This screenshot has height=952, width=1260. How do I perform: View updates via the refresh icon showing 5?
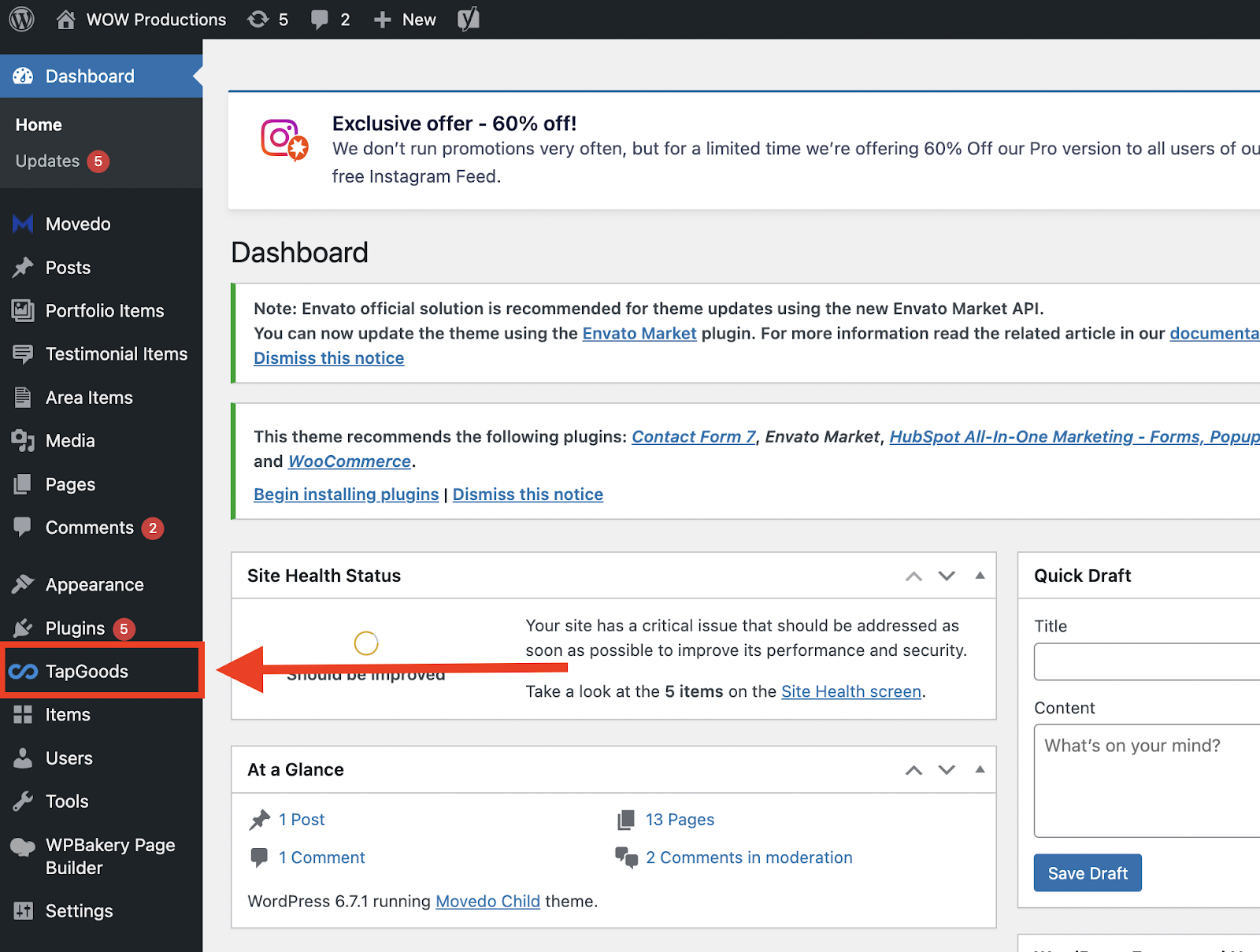(x=268, y=19)
